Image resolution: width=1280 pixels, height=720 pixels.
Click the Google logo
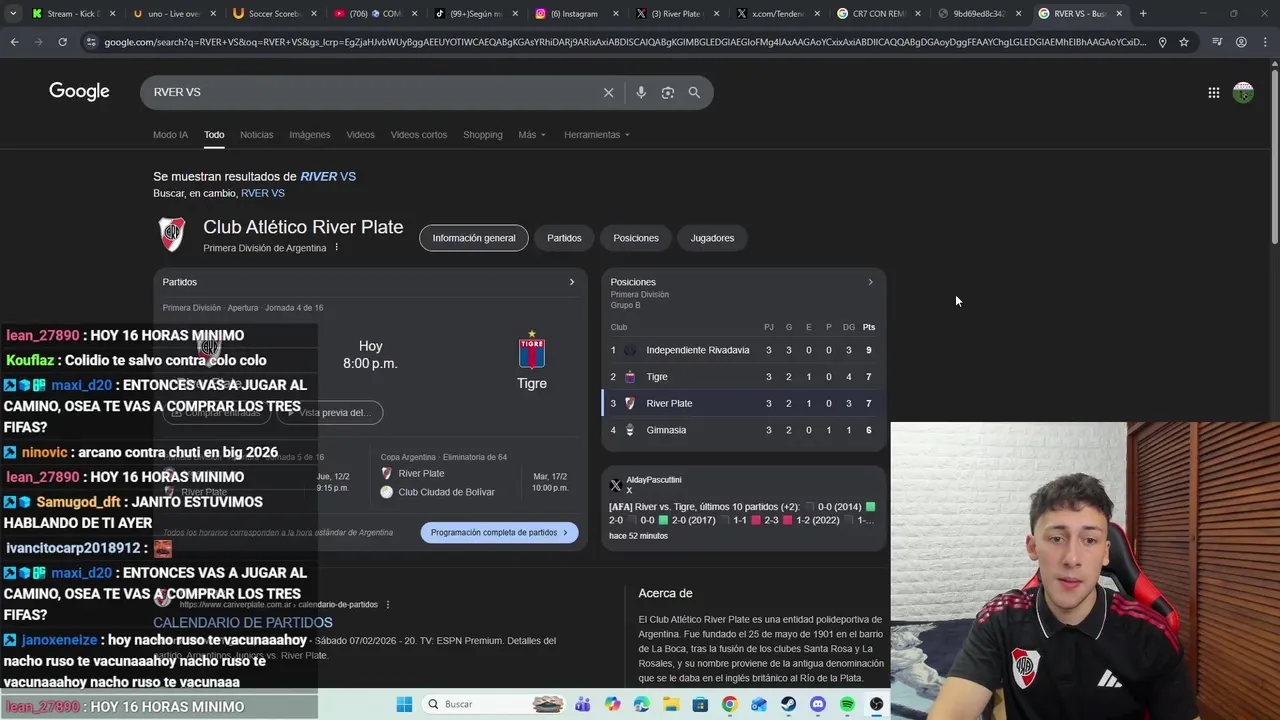coord(79,92)
